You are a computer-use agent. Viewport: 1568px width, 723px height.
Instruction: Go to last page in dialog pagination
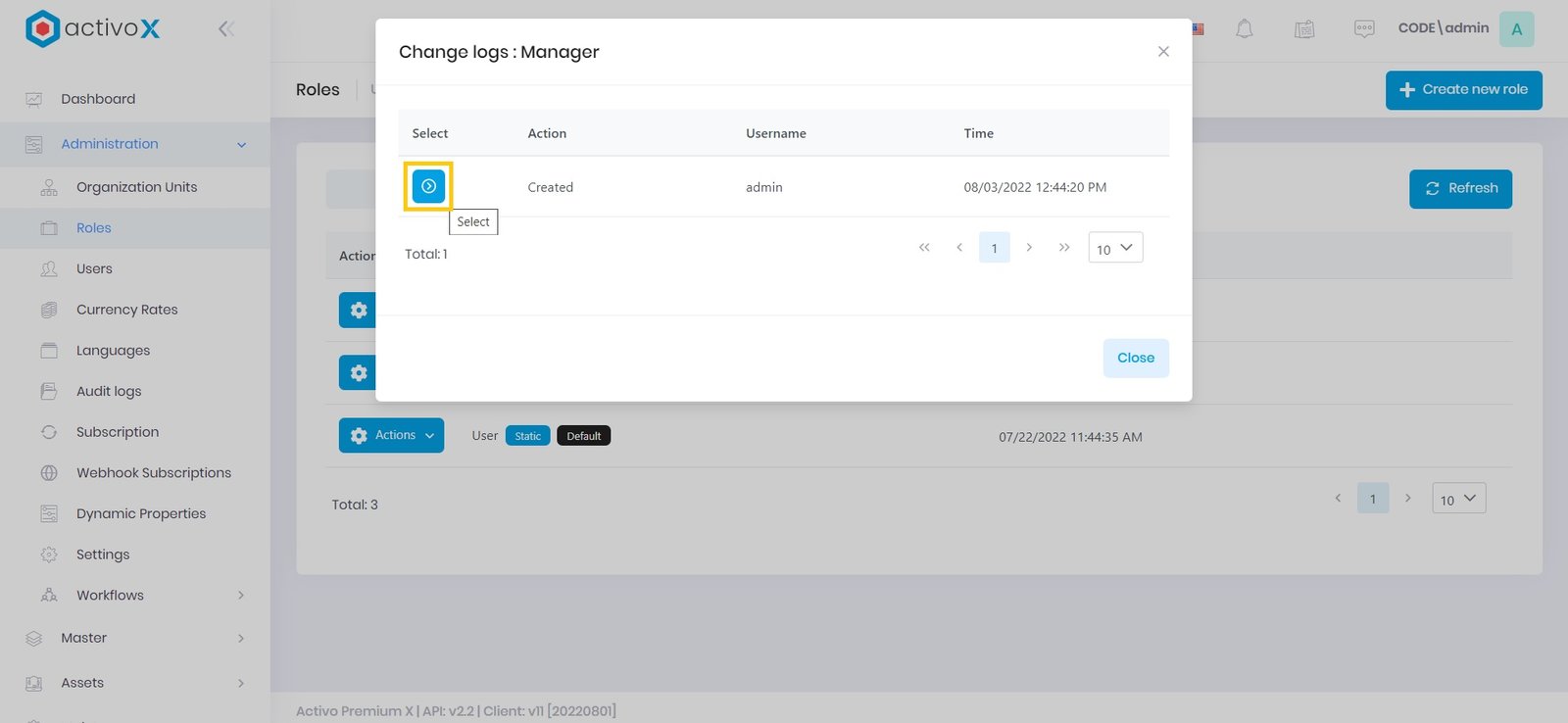point(1064,248)
